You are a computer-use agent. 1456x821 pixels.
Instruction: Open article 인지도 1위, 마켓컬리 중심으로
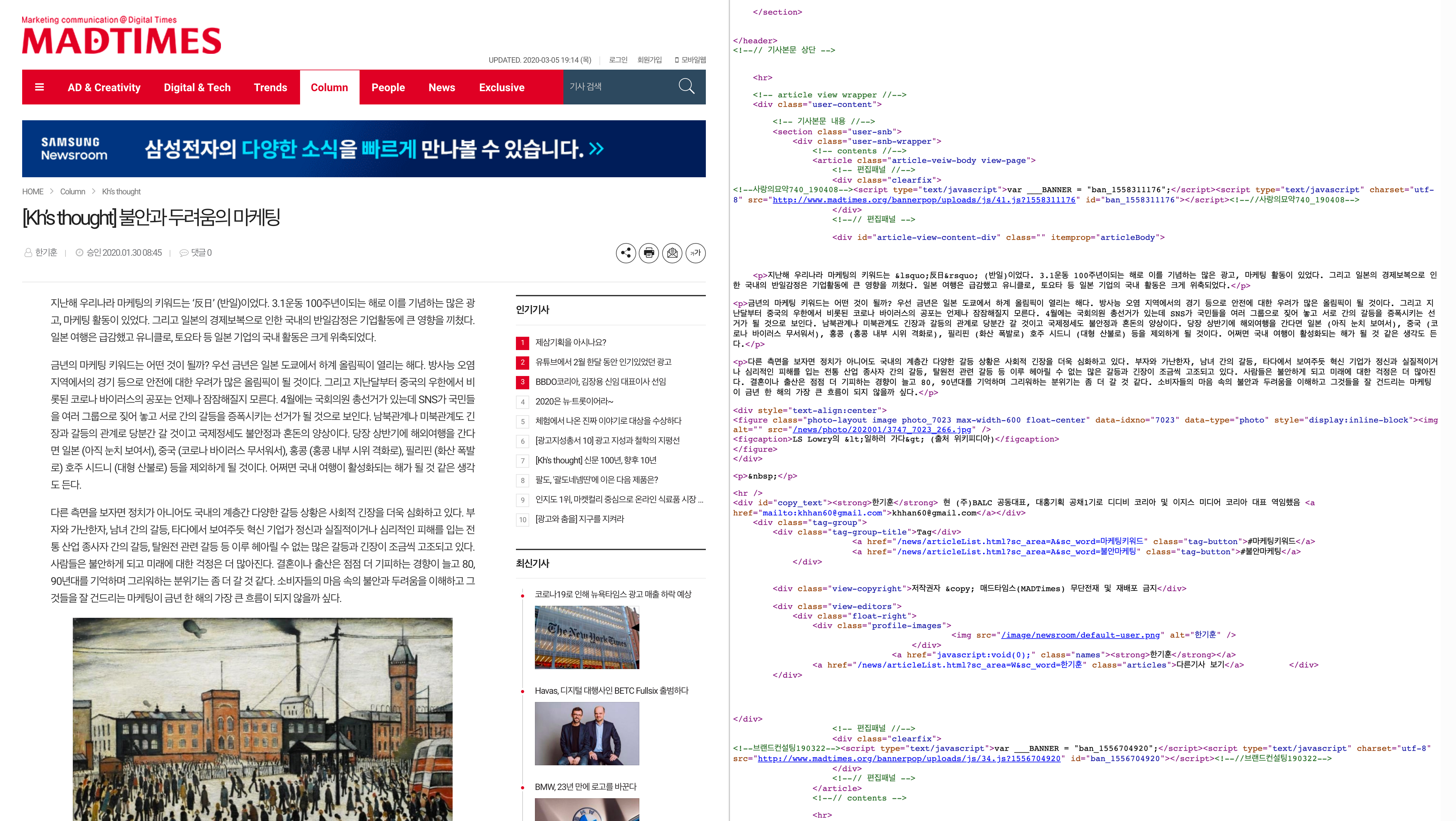(619, 499)
